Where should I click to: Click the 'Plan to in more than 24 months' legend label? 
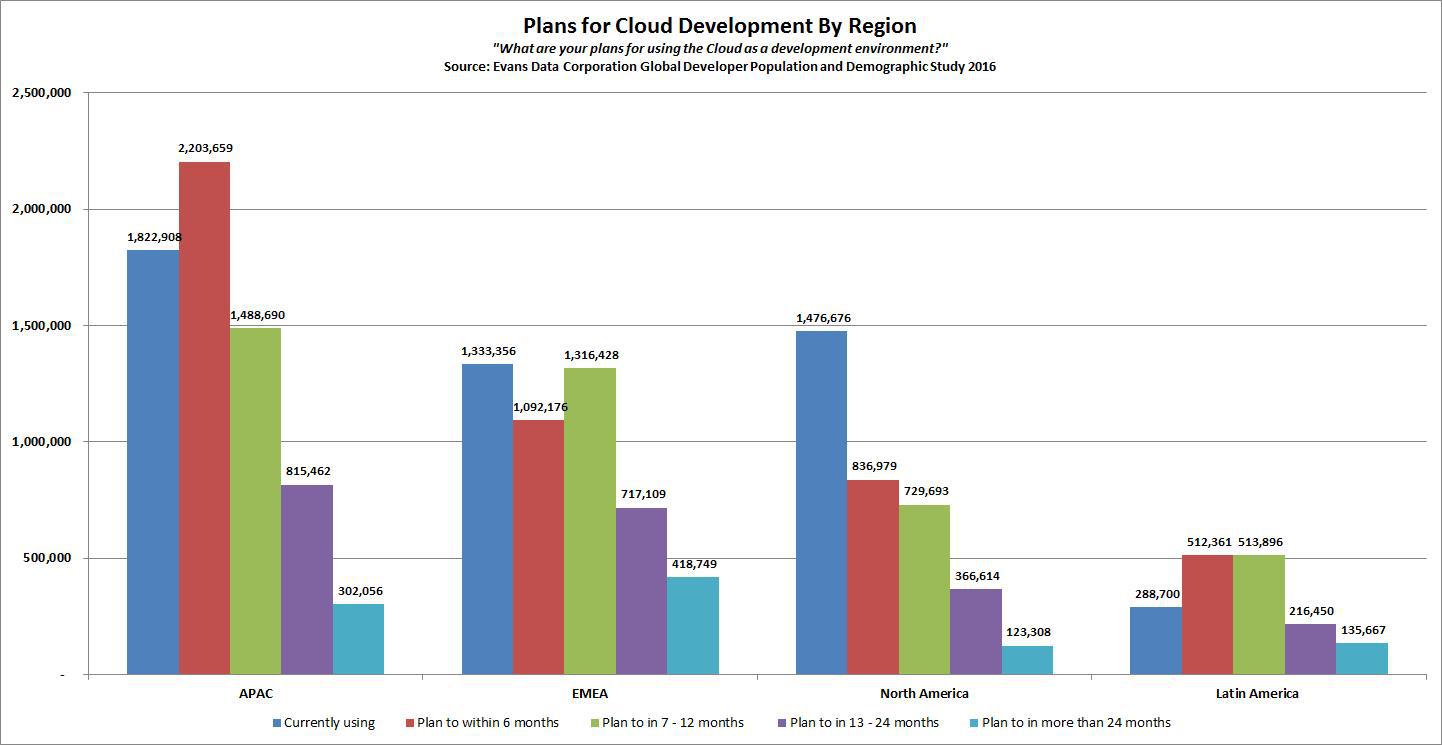click(x=1075, y=722)
